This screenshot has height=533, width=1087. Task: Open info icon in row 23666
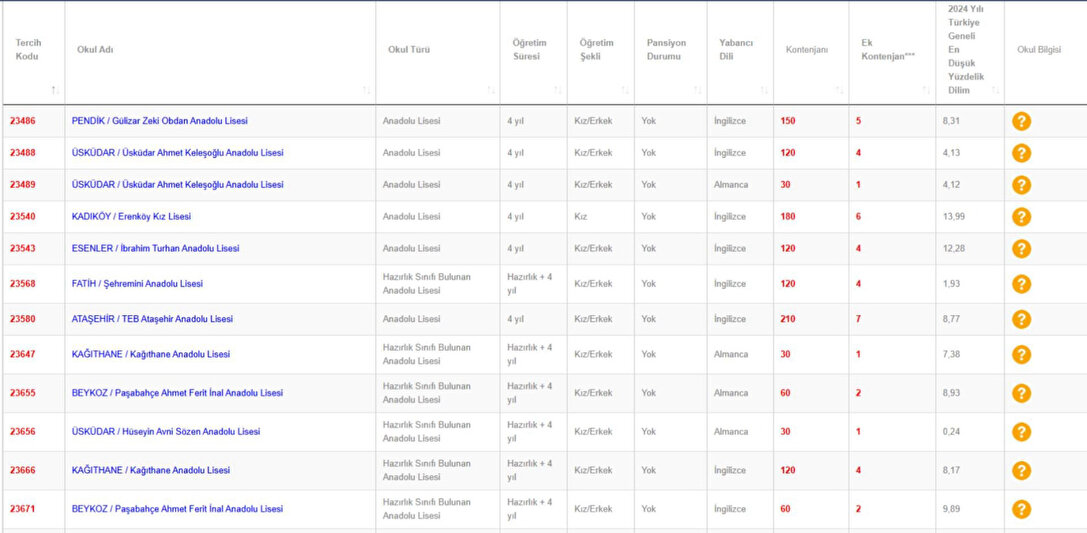[1021, 471]
